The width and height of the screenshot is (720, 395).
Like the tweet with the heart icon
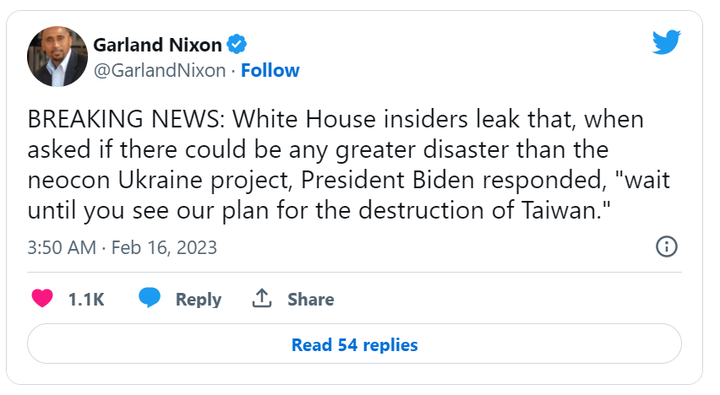point(42,299)
